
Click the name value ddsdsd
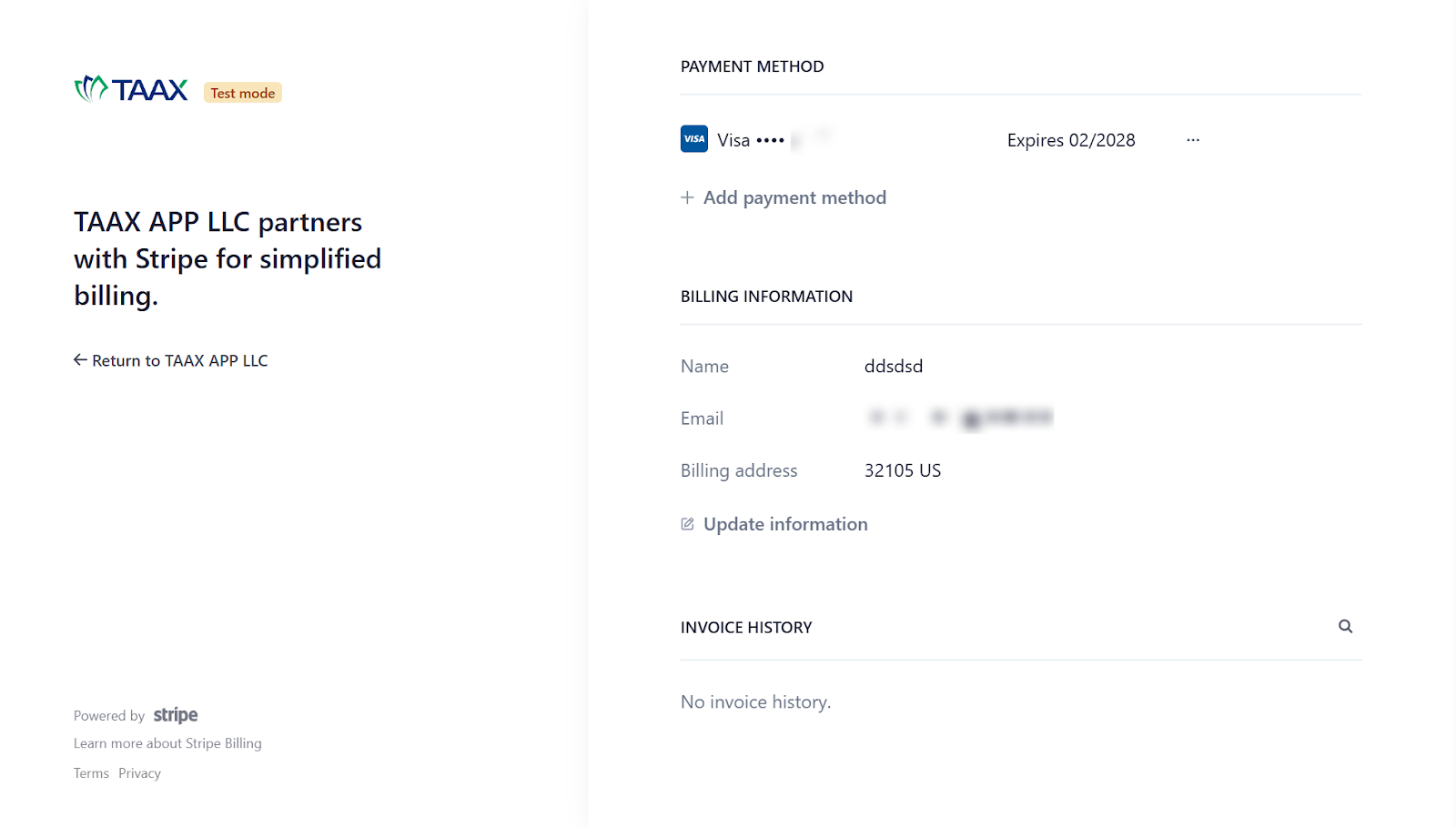click(894, 366)
